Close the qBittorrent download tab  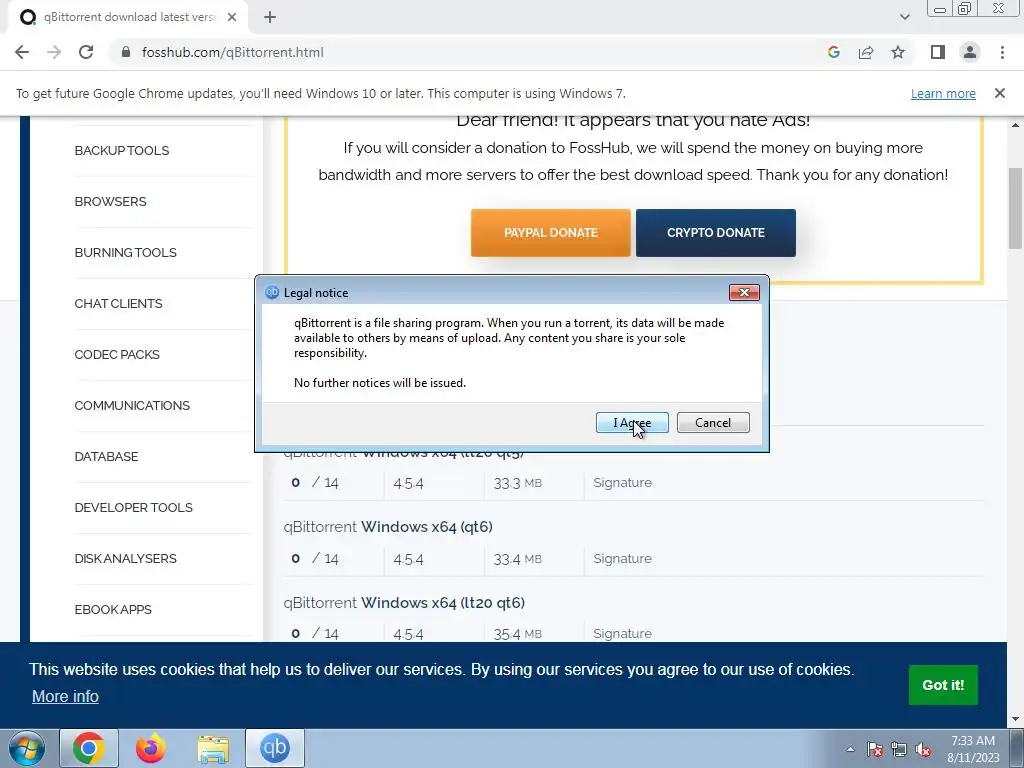232,17
